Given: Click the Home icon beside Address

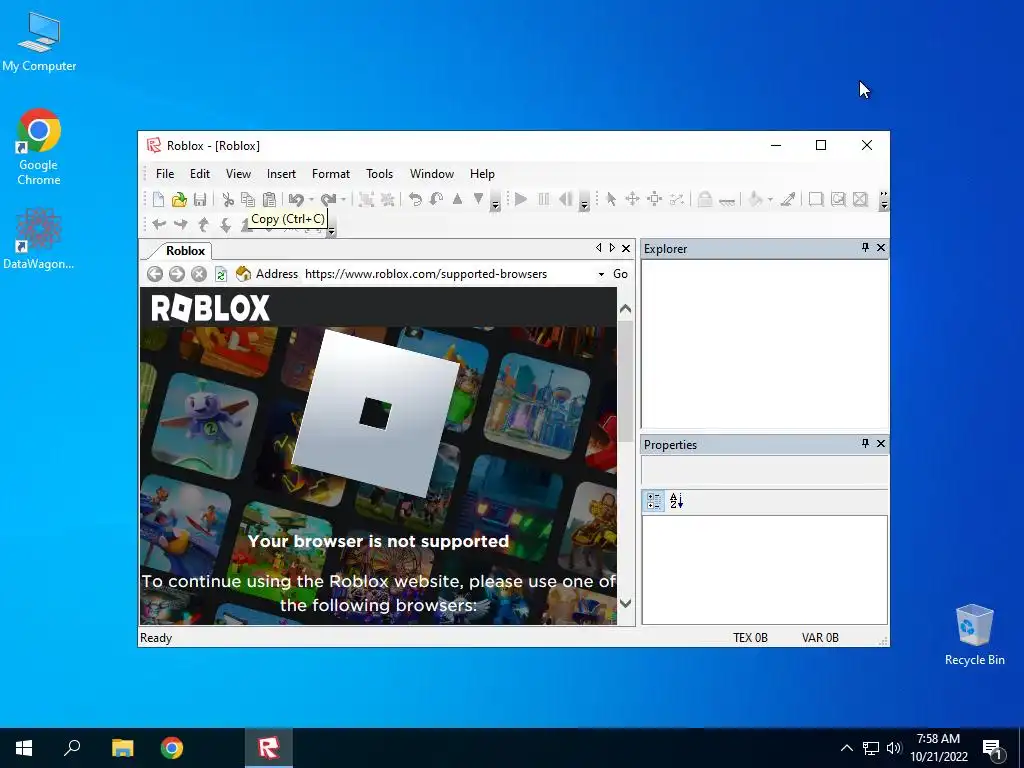Looking at the screenshot, I should pyautogui.click(x=243, y=274).
